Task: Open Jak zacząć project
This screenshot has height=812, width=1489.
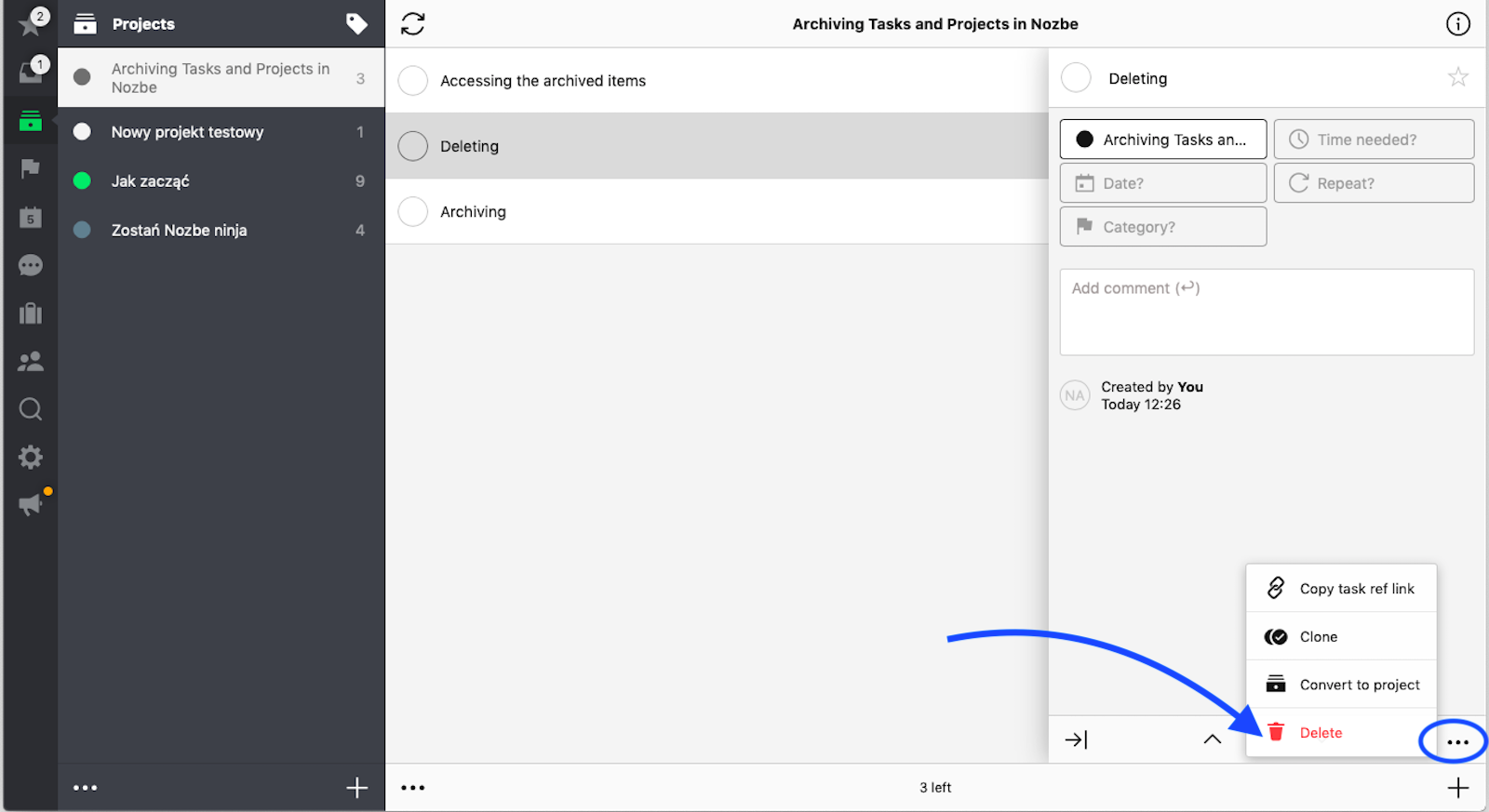Action: click(221, 181)
